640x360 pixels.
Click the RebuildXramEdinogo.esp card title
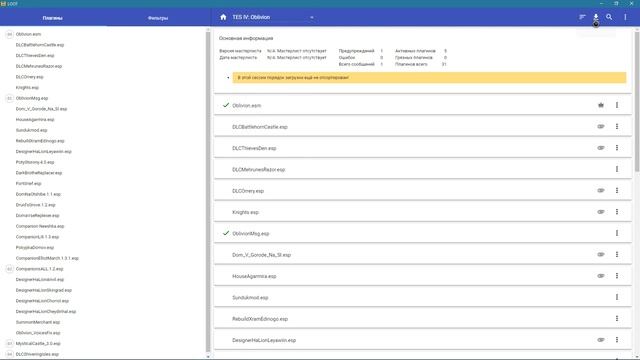tap(260, 319)
